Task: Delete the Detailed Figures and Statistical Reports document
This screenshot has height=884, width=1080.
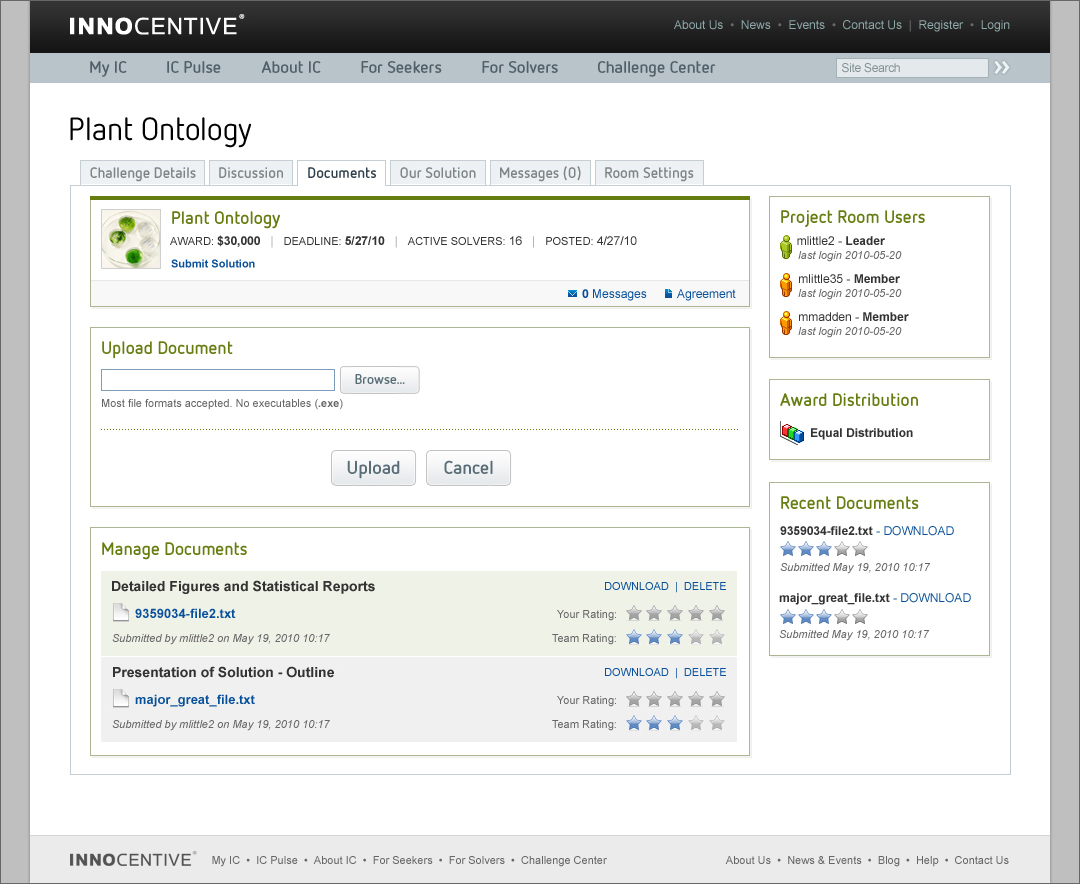Action: click(x=705, y=586)
